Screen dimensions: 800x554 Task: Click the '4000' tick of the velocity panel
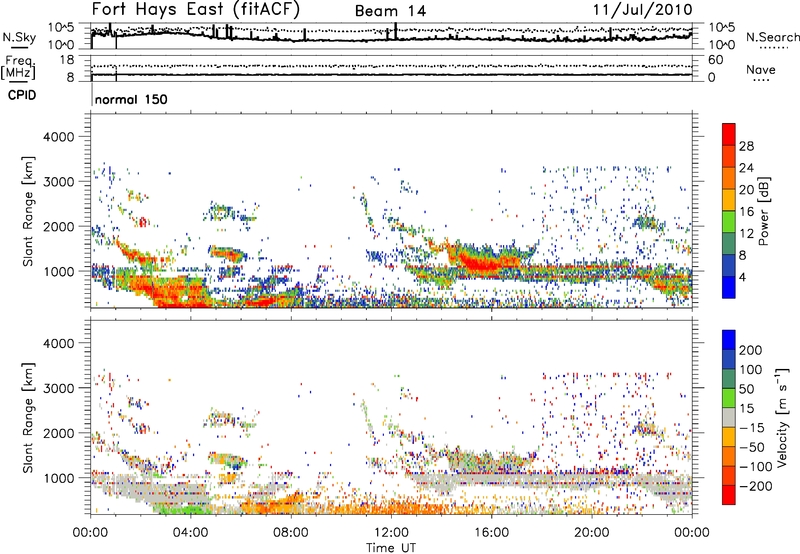pyautogui.click(x=59, y=343)
